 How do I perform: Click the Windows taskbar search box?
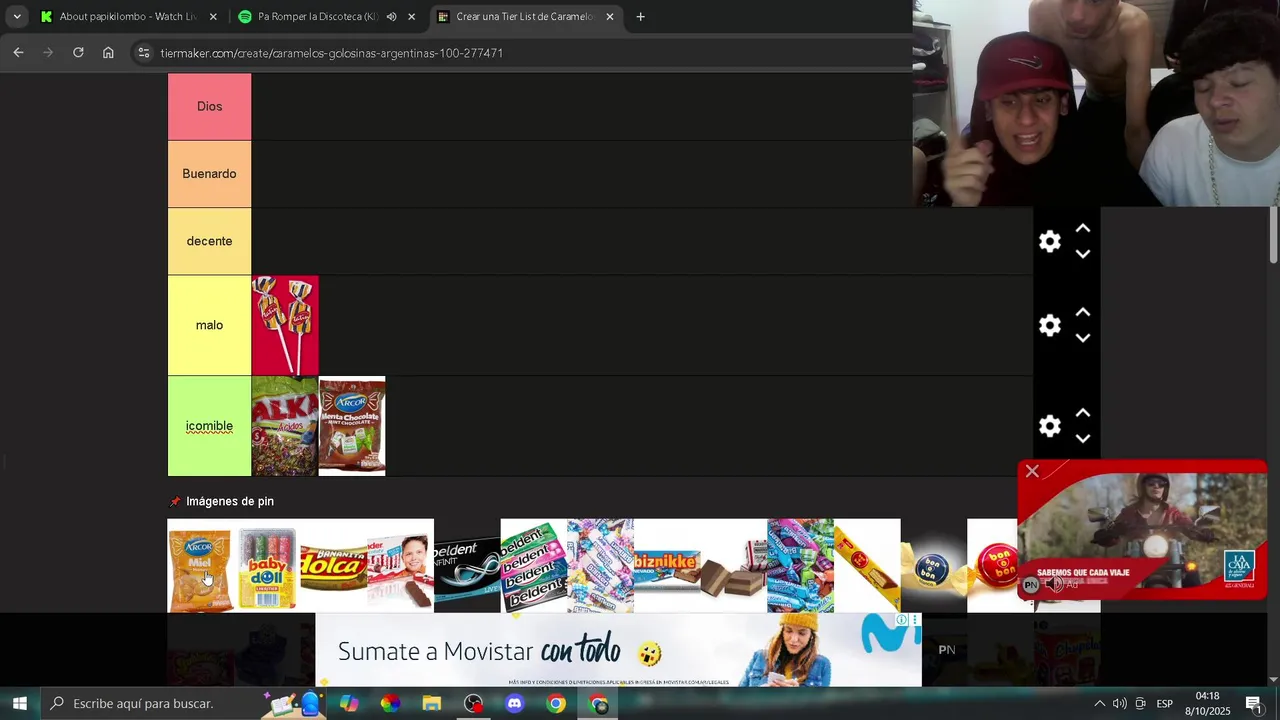pyautogui.click(x=185, y=704)
